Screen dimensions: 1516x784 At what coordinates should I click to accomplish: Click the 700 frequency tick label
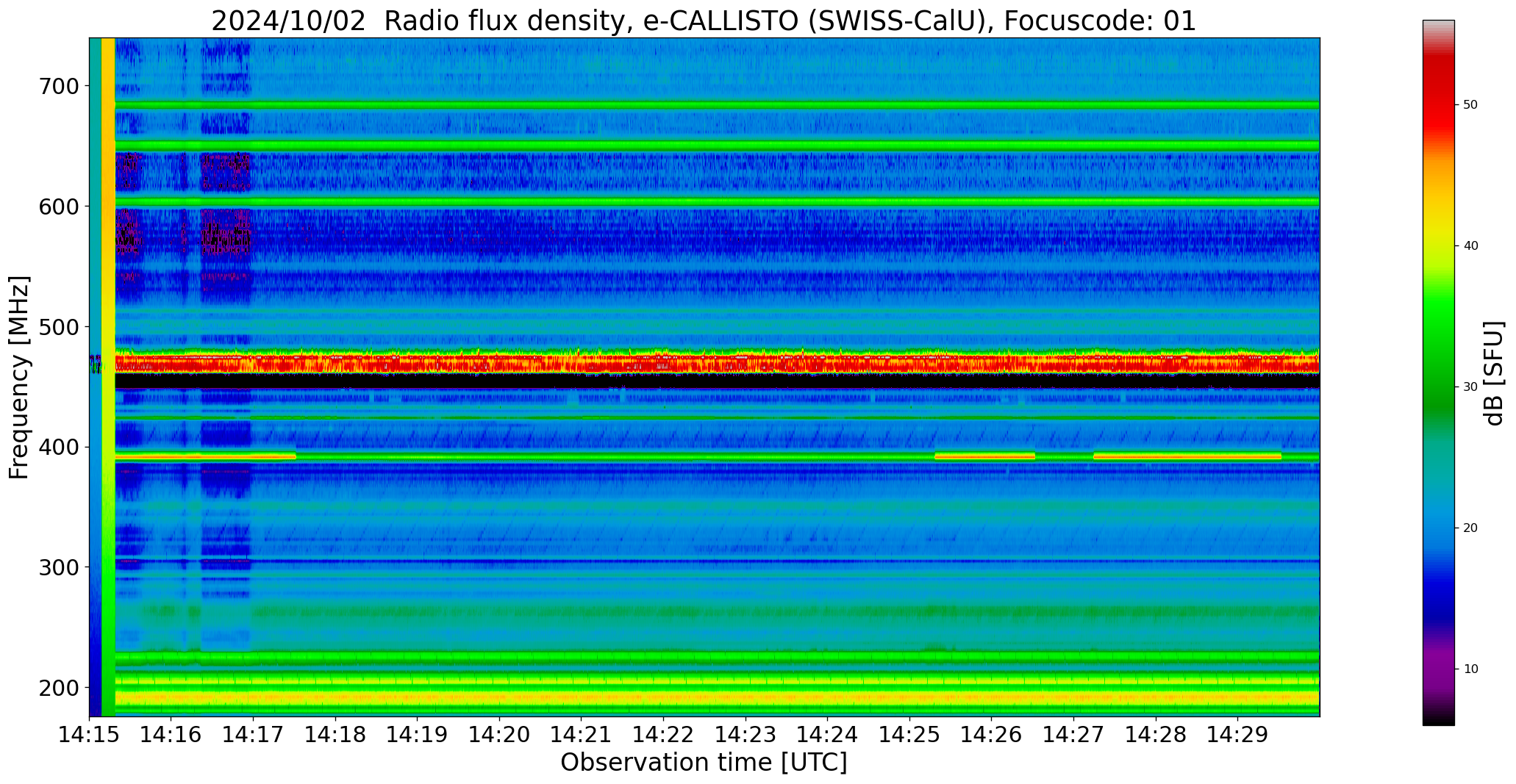[58, 87]
